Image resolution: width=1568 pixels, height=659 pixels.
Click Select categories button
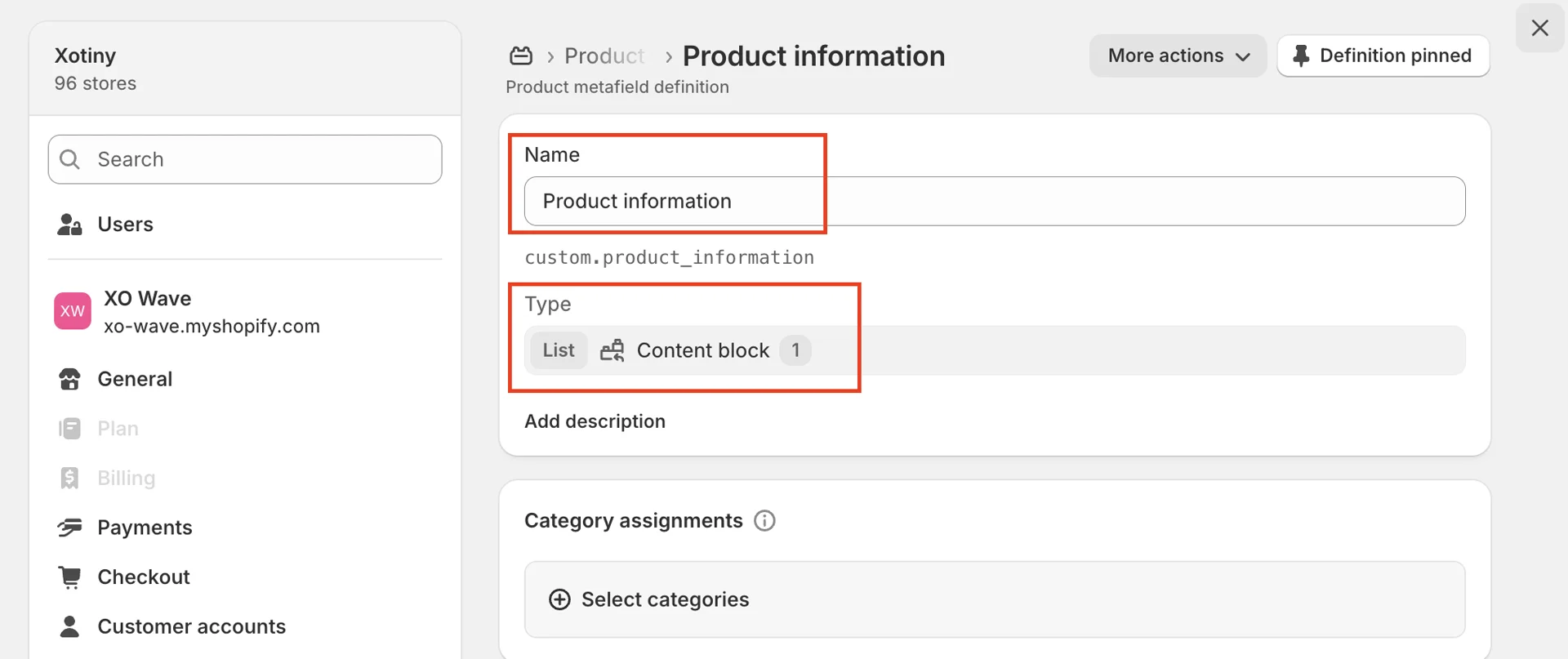click(995, 599)
